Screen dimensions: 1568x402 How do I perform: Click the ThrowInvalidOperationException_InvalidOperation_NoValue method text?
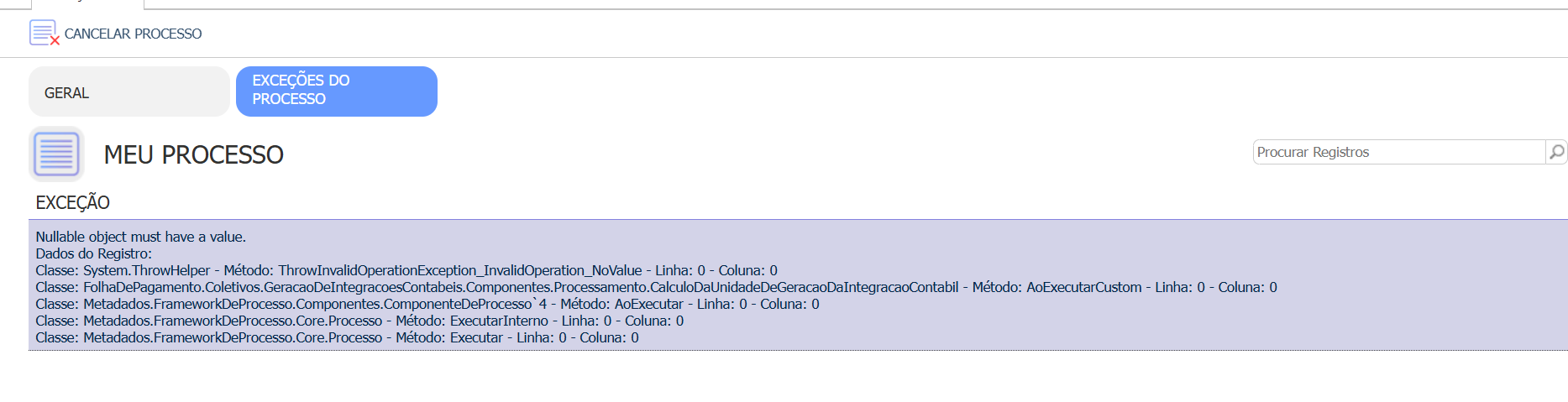tap(459, 270)
